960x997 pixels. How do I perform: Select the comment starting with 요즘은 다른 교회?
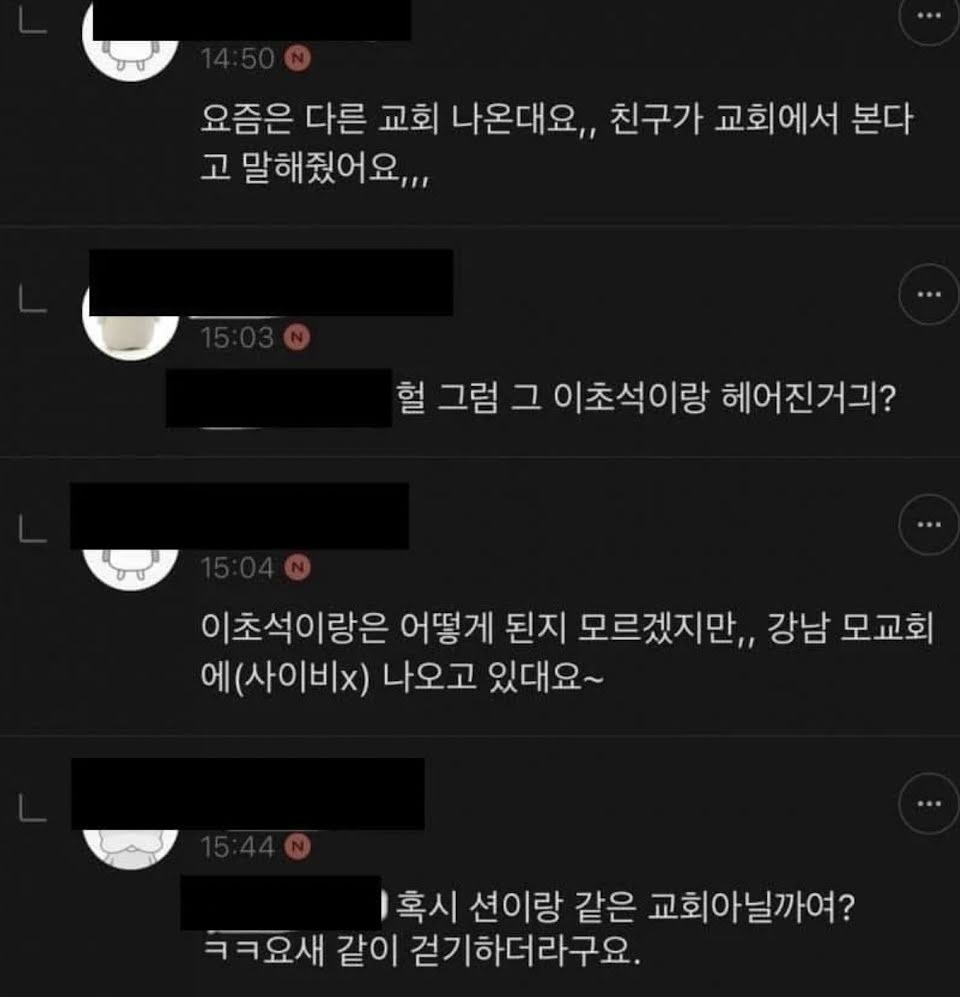[x=557, y=144]
